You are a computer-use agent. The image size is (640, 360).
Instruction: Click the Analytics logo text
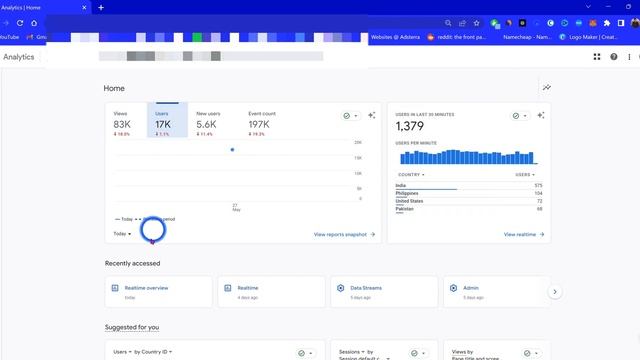click(x=19, y=57)
